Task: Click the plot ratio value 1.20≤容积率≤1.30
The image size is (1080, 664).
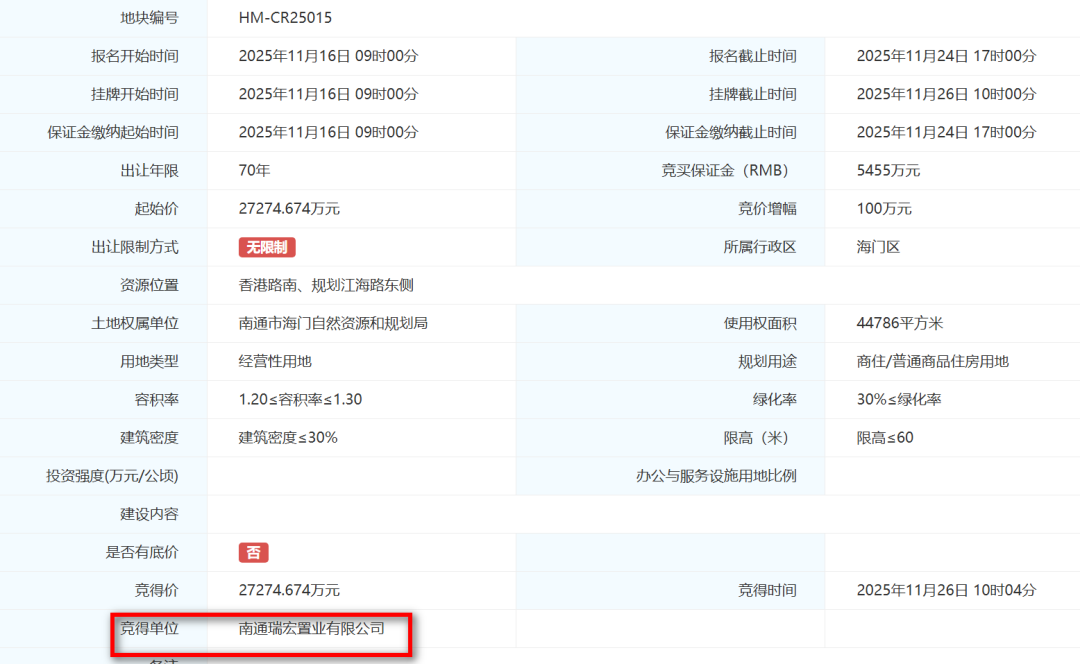Action: (x=300, y=399)
